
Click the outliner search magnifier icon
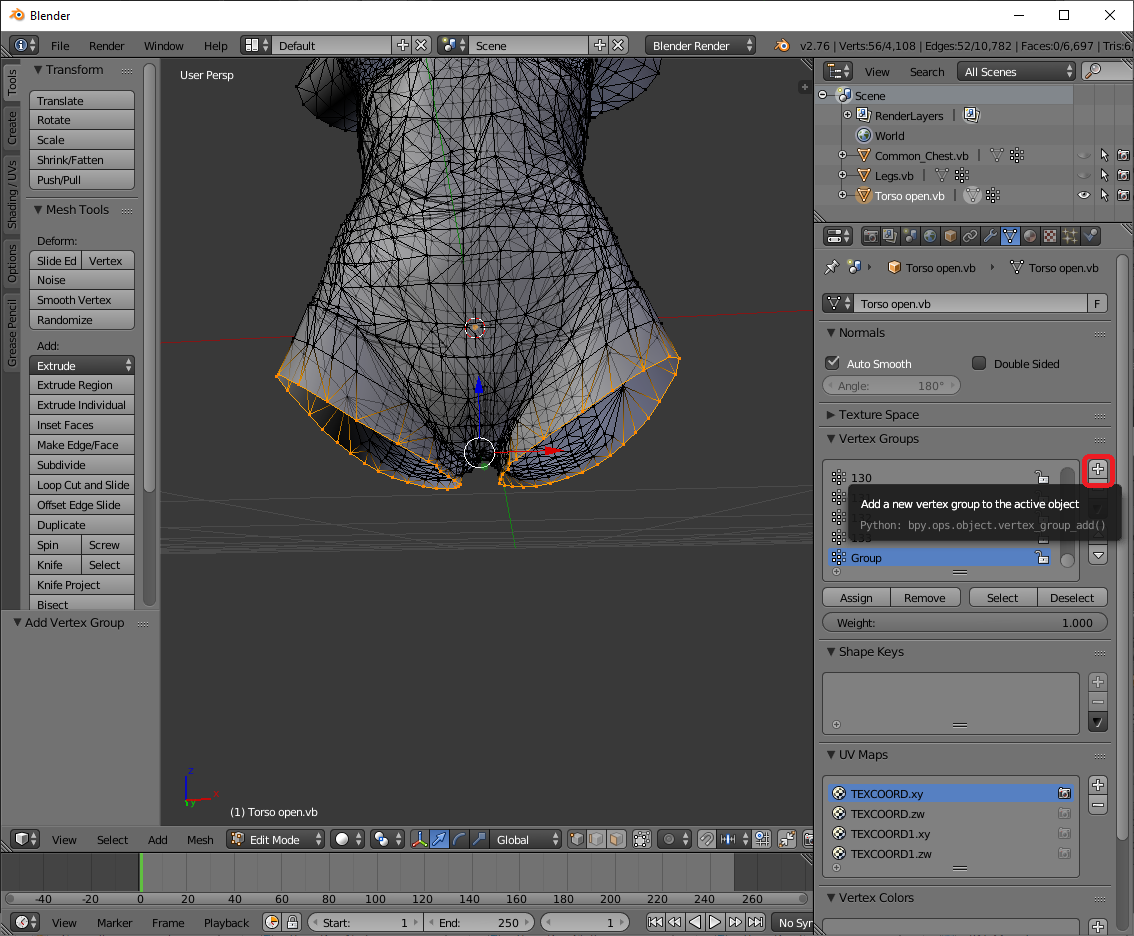(1094, 71)
